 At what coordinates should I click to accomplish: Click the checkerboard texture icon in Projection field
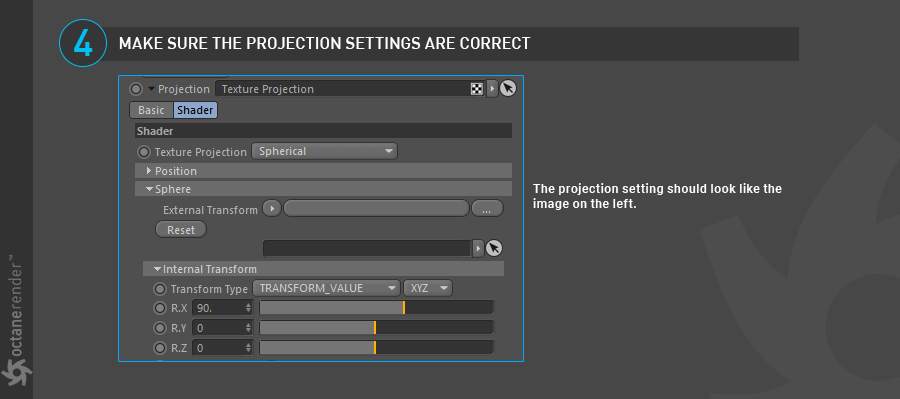(476, 89)
